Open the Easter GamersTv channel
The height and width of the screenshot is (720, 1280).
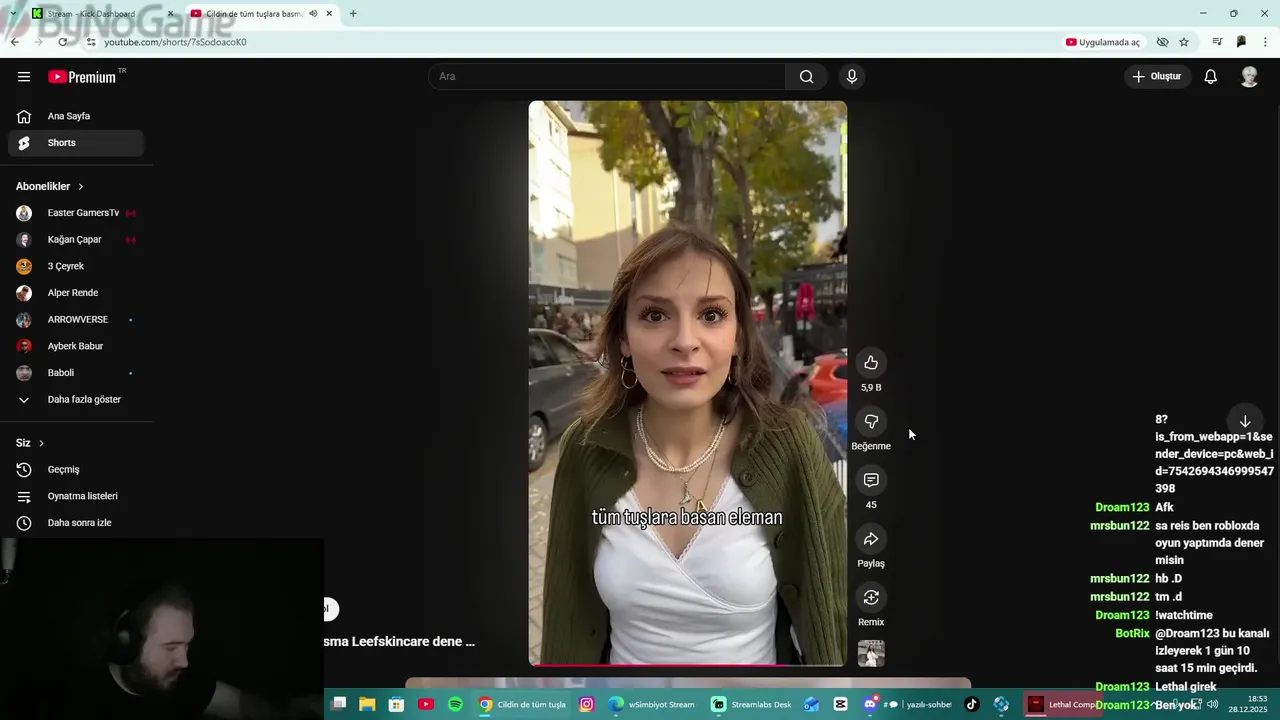(x=76, y=213)
